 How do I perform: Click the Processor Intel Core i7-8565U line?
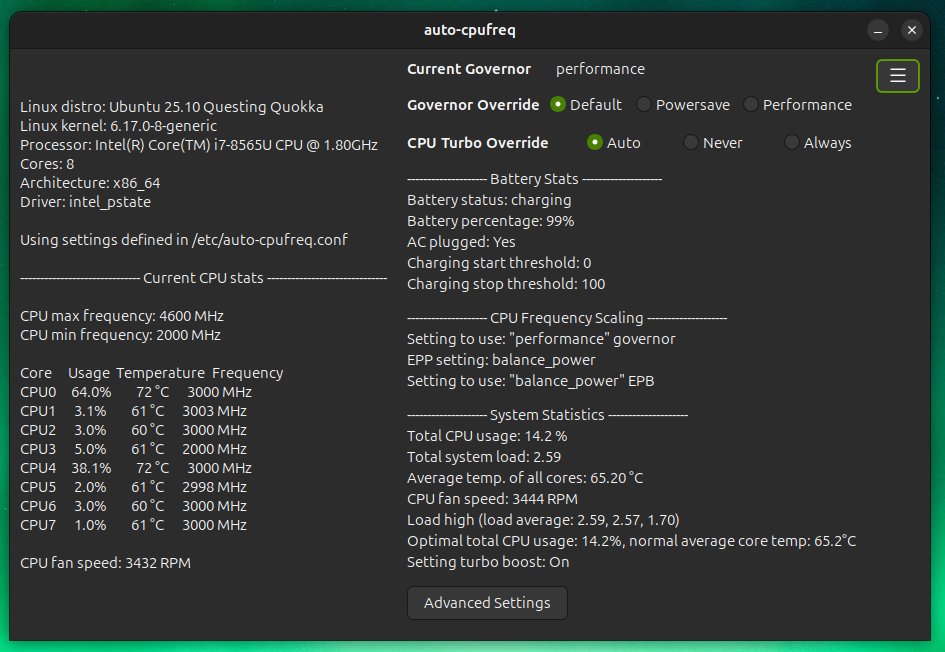tap(199, 145)
